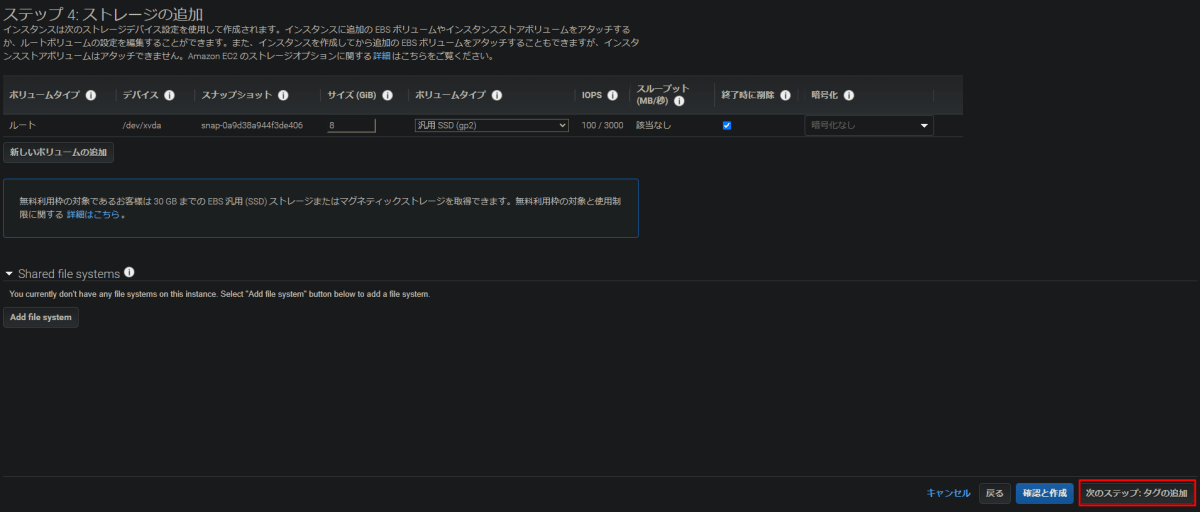Click info icon next to first ボリュームタイプ header

[x=91, y=95]
